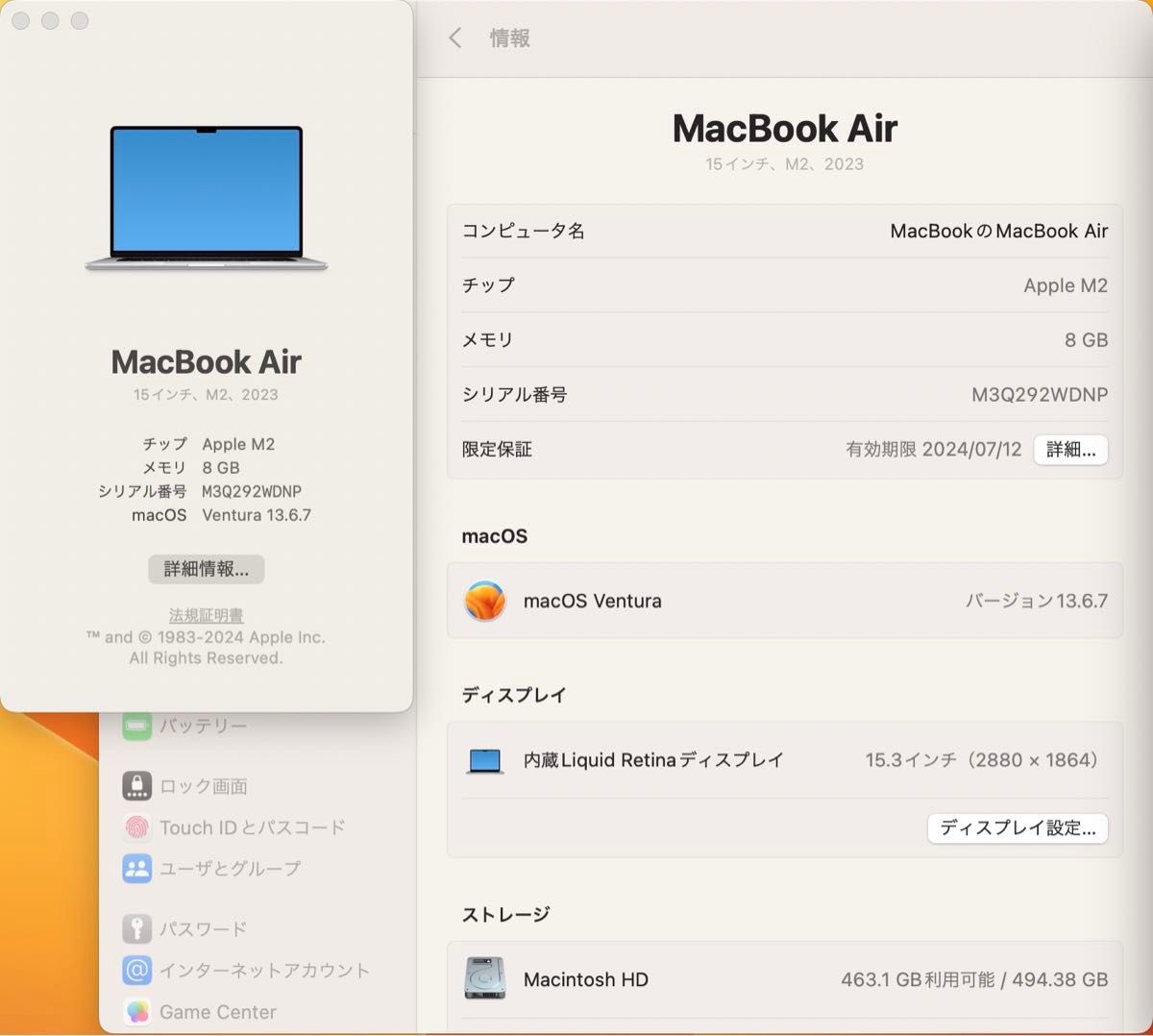1153x1036 pixels.
Task: Open the 法規証明書 link
Action: click(x=207, y=615)
